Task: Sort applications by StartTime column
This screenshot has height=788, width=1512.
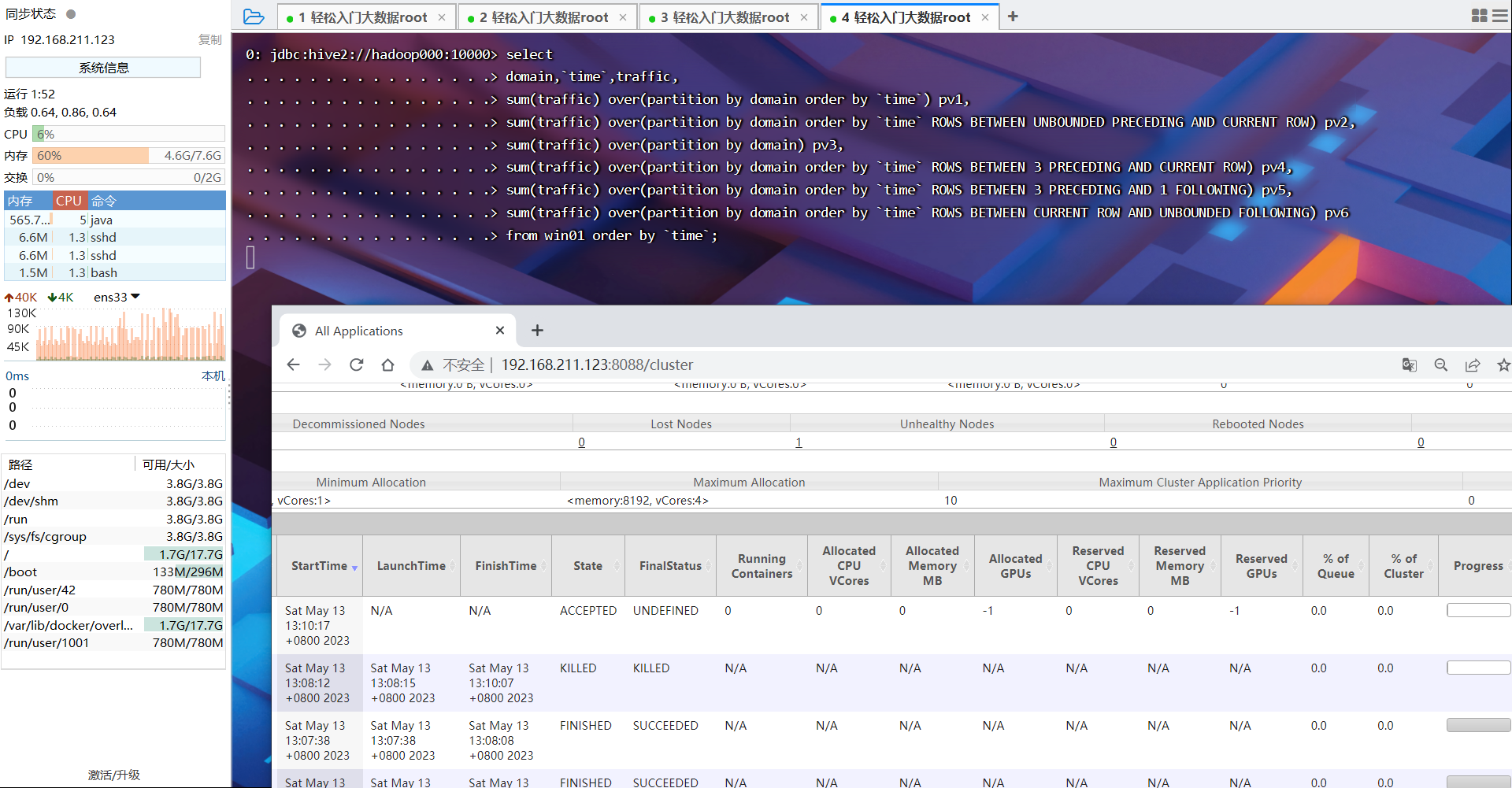Action: pyautogui.click(x=320, y=566)
